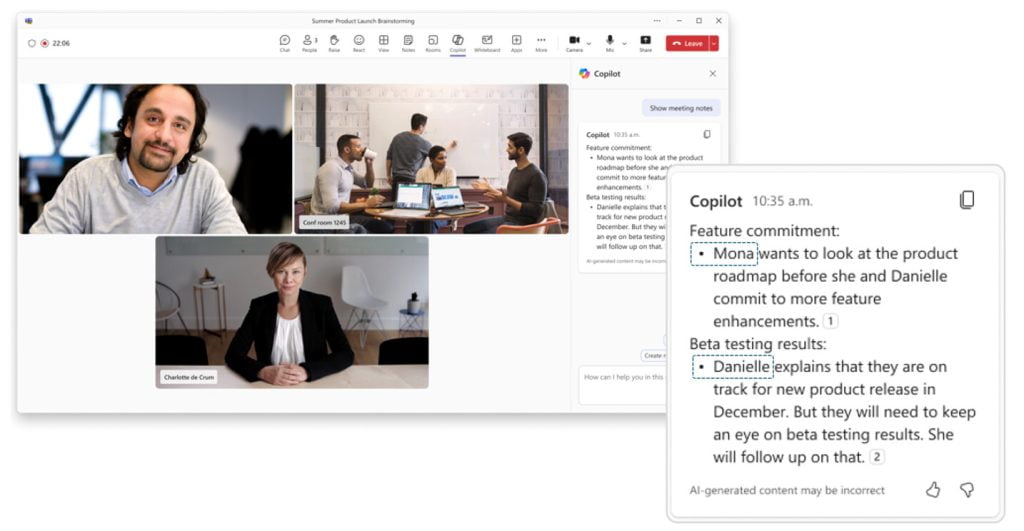Expand the Camera options arrow
Image resolution: width=1024 pixels, height=531 pixels.
pos(588,43)
